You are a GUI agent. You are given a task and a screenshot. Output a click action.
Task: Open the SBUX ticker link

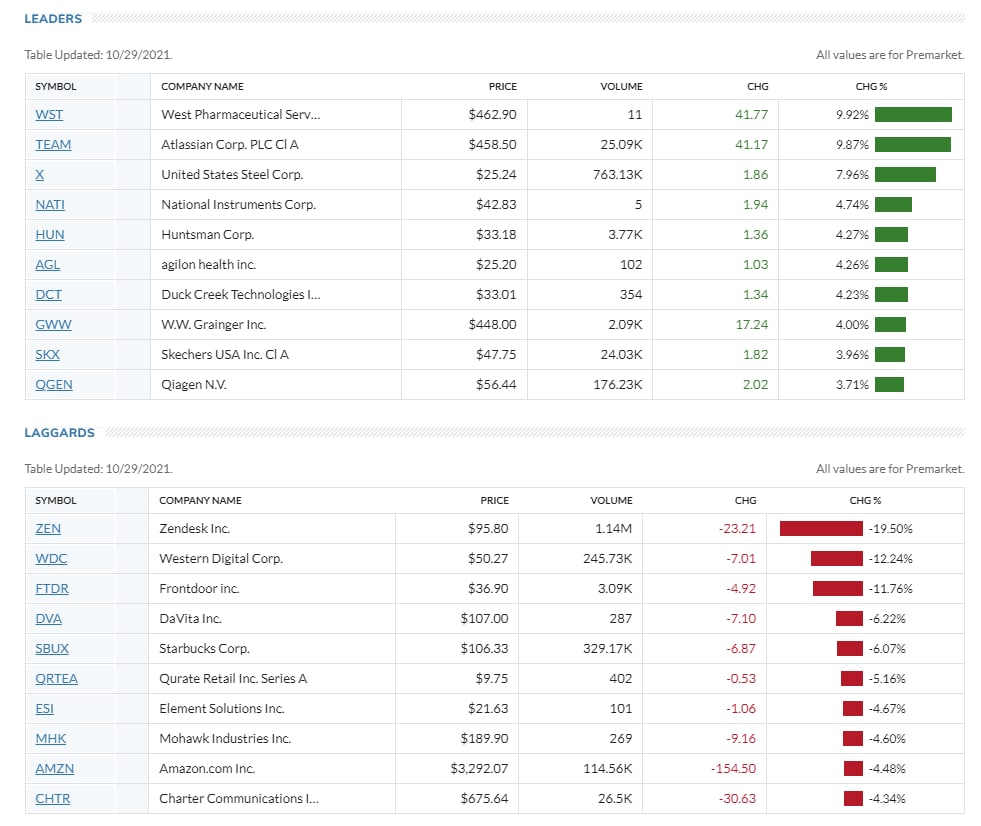point(52,649)
